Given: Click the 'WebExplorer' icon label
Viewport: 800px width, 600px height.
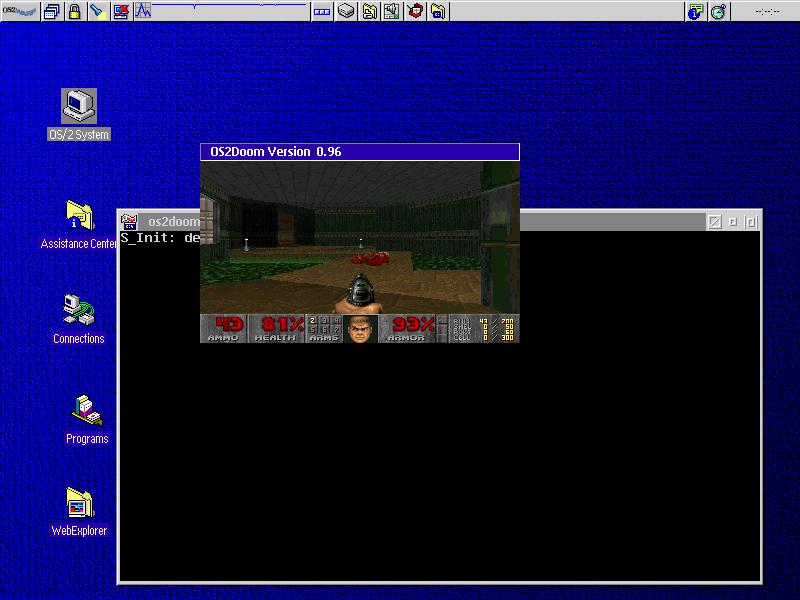Looking at the screenshot, I should tap(79, 531).
